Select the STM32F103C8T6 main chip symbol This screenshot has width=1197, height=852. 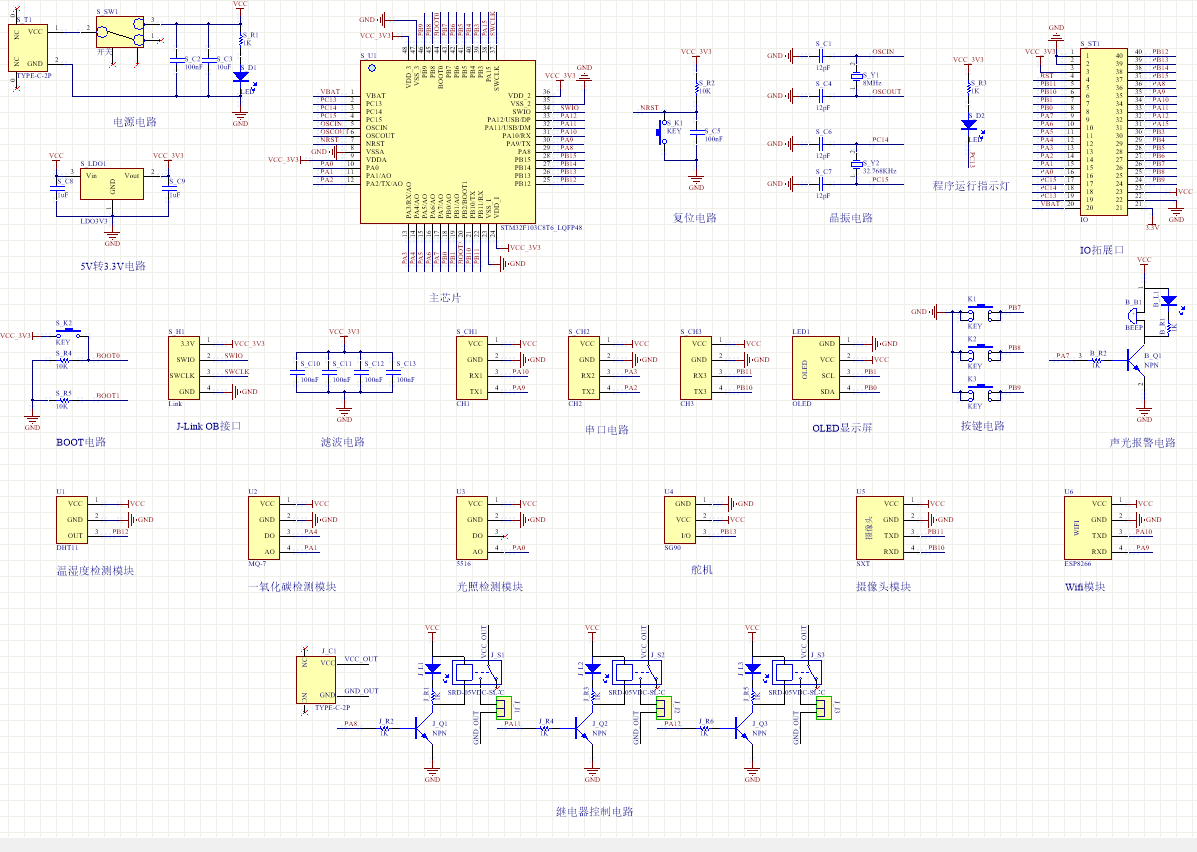point(447,142)
